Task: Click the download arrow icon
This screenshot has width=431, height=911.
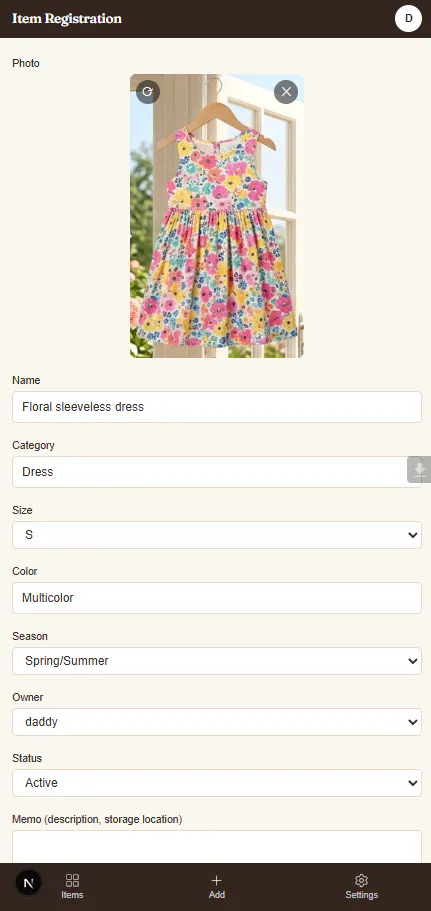Action: (419, 469)
